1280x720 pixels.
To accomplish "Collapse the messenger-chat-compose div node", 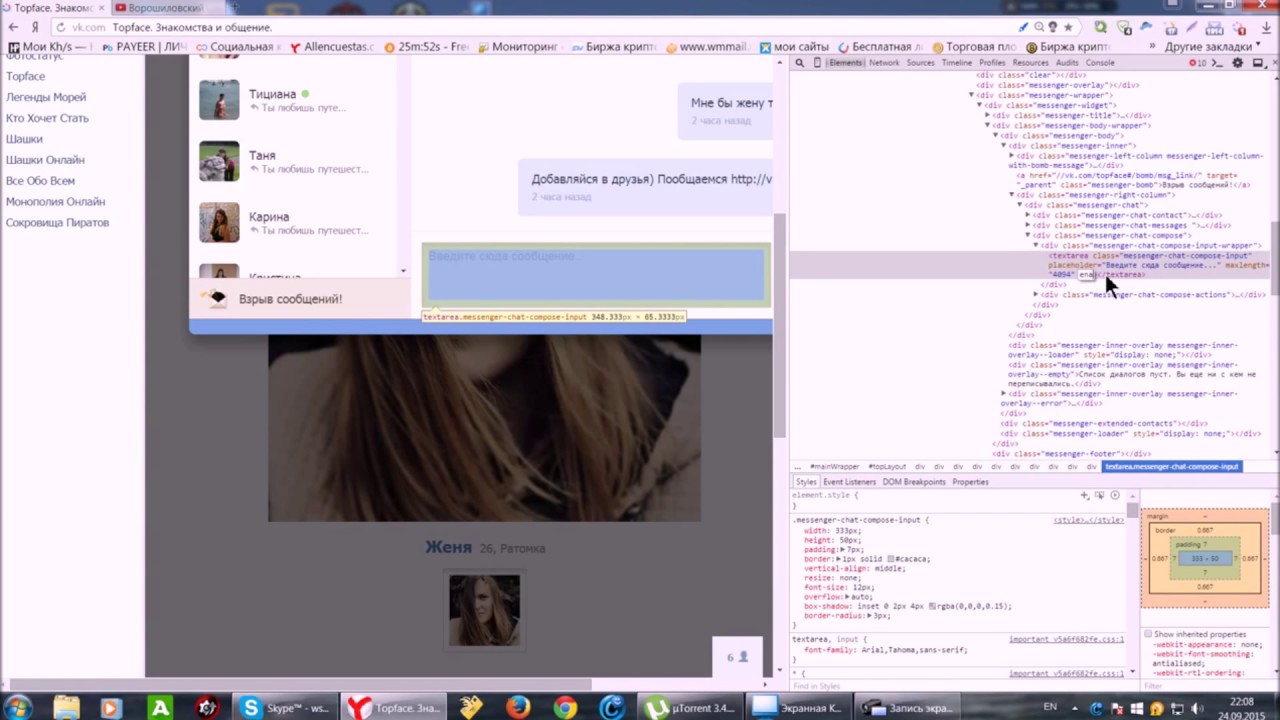I will (1027, 235).
